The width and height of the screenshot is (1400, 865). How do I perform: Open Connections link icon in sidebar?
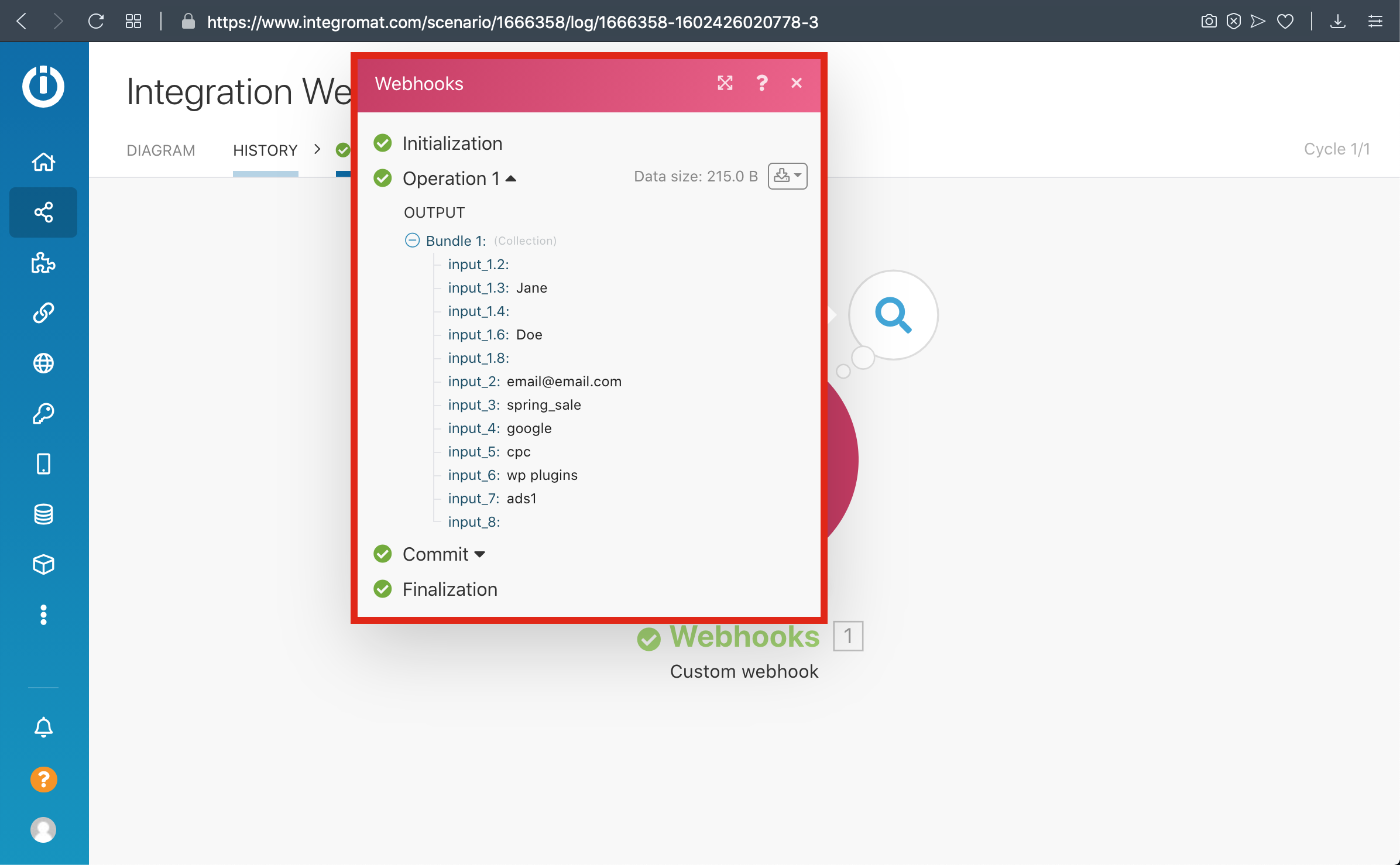[43, 313]
